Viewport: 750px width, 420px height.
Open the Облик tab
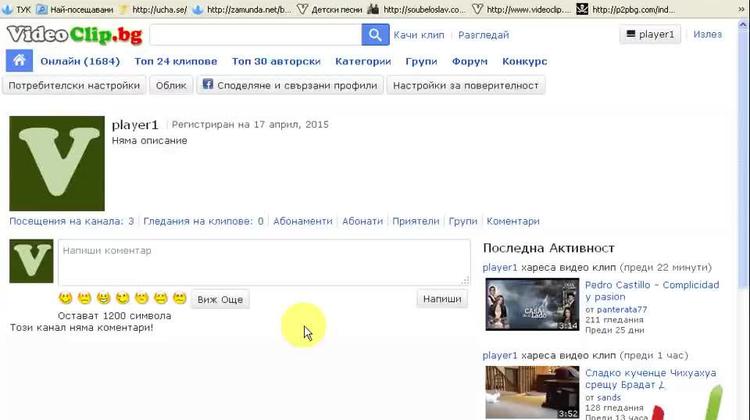tap(171, 86)
